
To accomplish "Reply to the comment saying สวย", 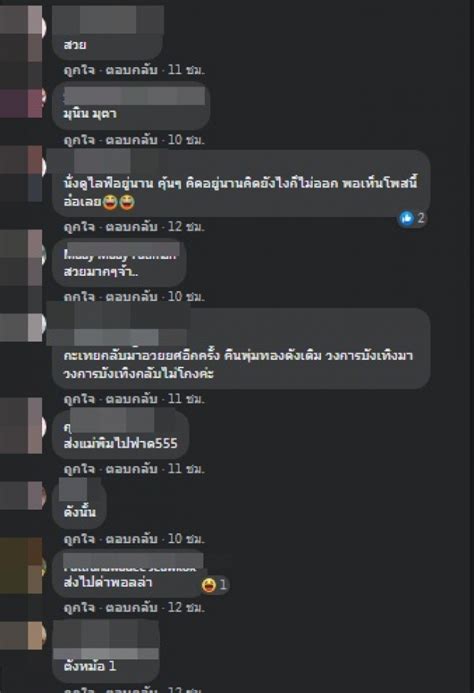I will (131, 69).
